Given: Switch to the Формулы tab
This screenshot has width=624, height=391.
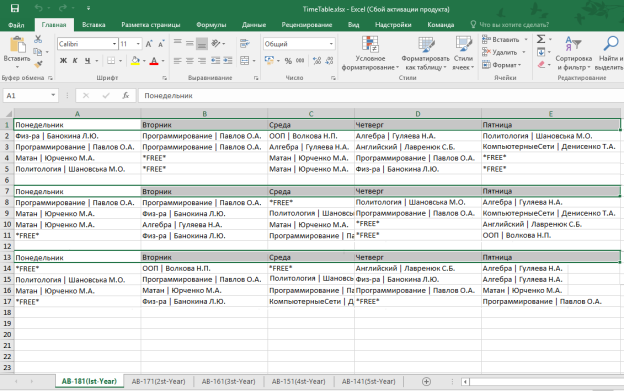Looking at the screenshot, I should pyautogui.click(x=211, y=25).
